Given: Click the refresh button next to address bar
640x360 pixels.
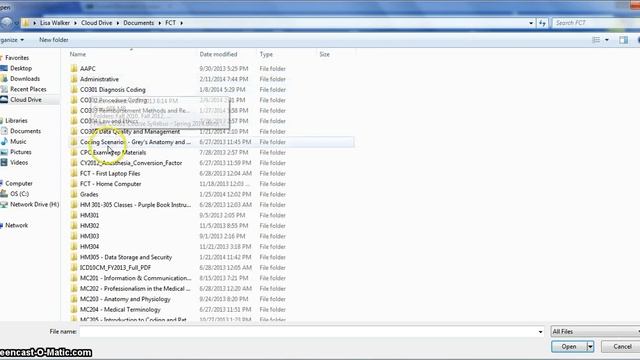Looking at the screenshot, I should click(542, 23).
